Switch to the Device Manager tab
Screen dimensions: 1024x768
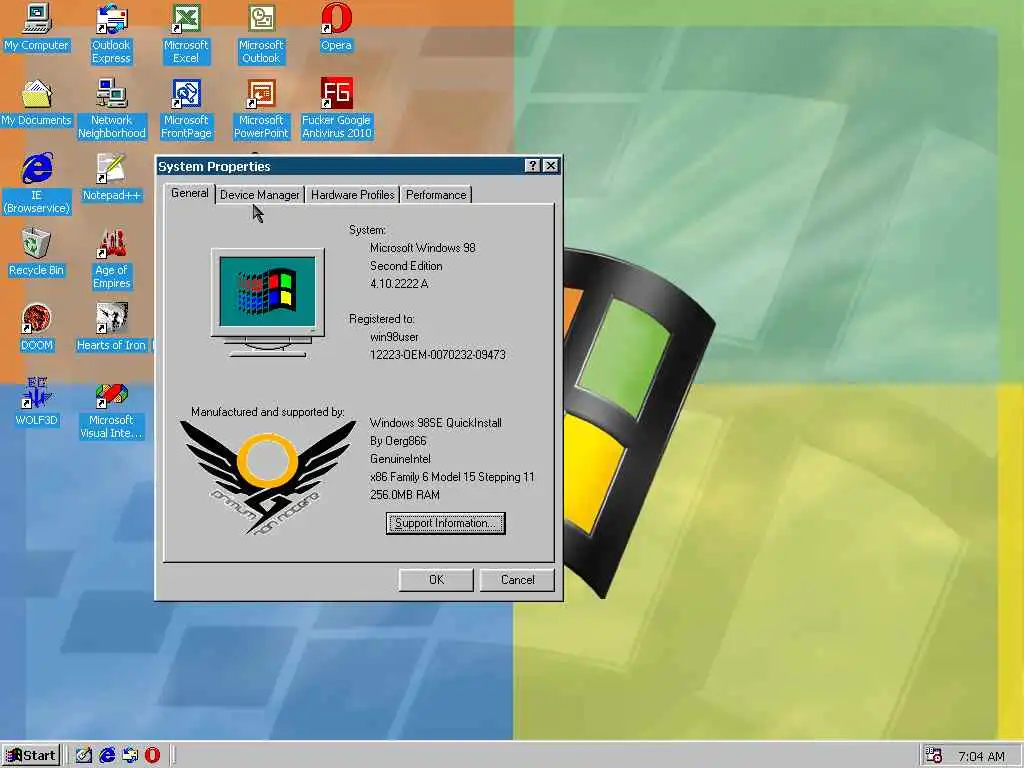[259, 195]
